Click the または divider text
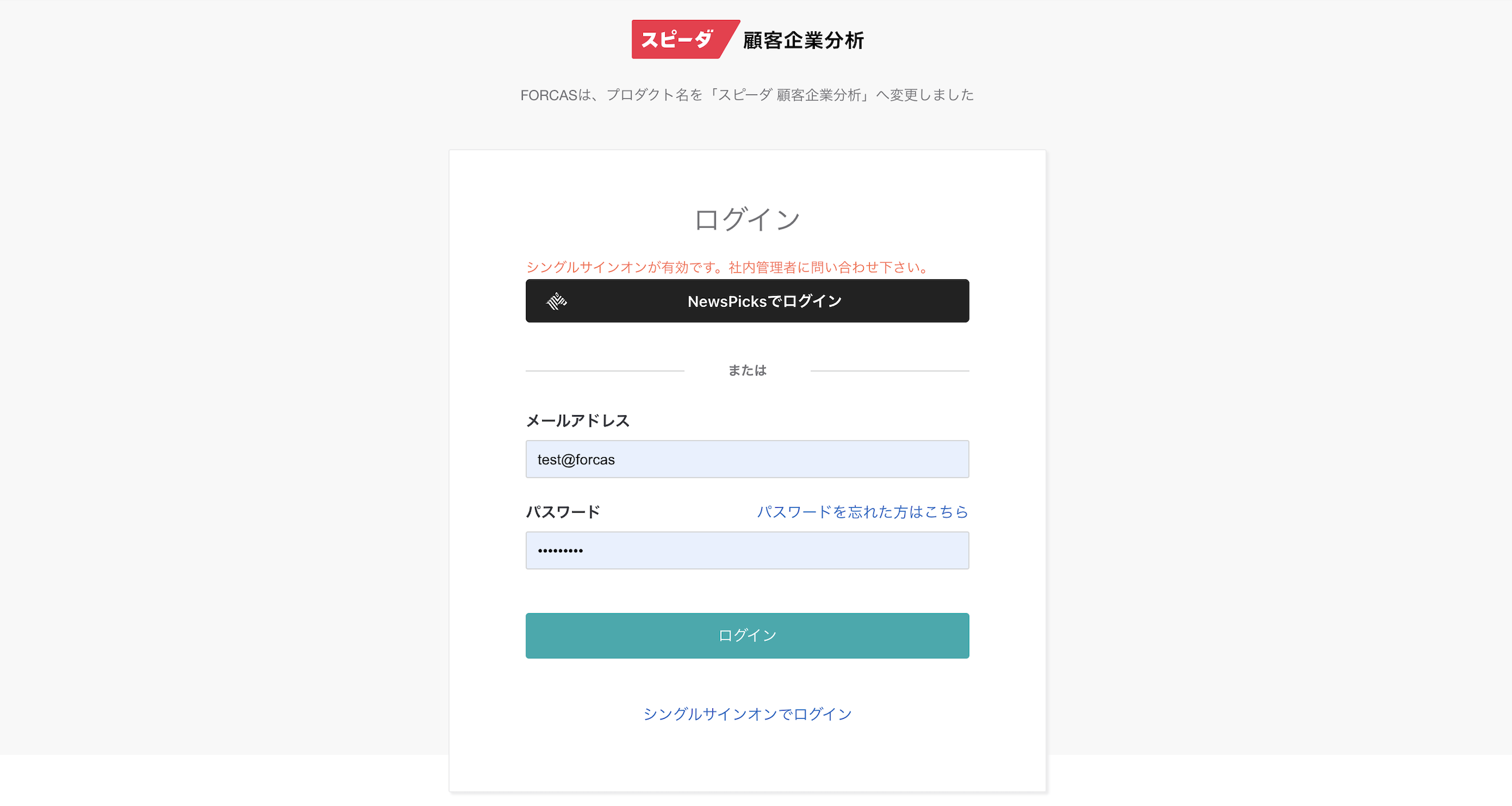This screenshot has height=806, width=1512. 747,370
